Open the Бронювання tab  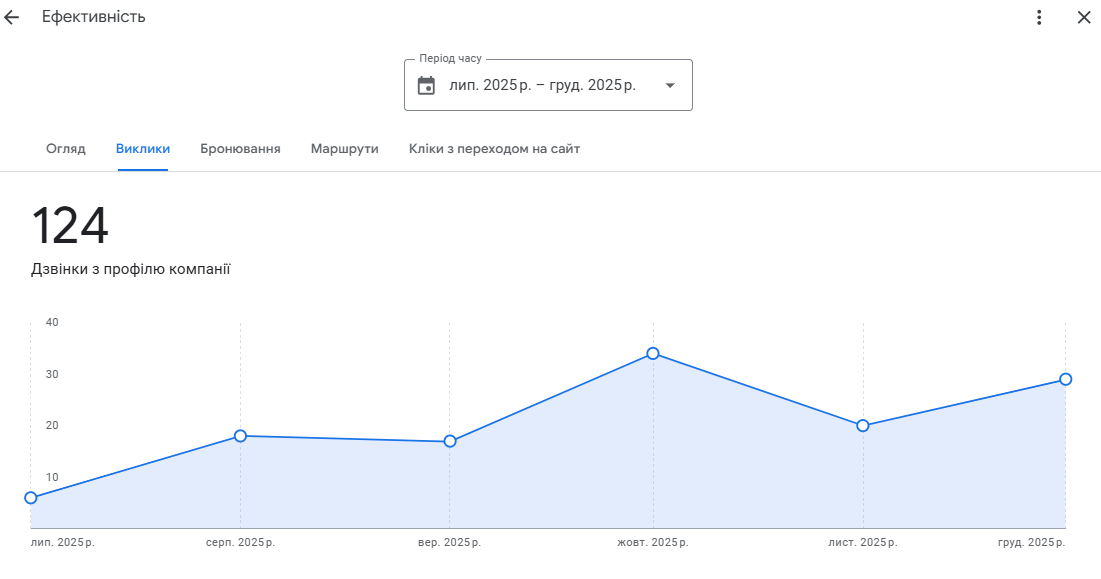pyautogui.click(x=240, y=149)
